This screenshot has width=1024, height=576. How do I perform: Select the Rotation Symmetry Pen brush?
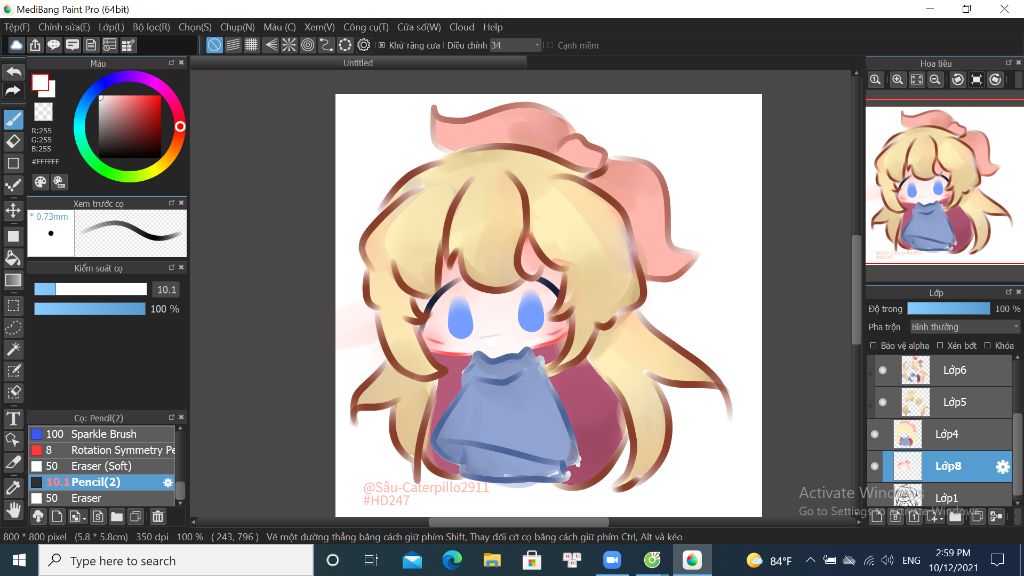pyautogui.click(x=102, y=450)
